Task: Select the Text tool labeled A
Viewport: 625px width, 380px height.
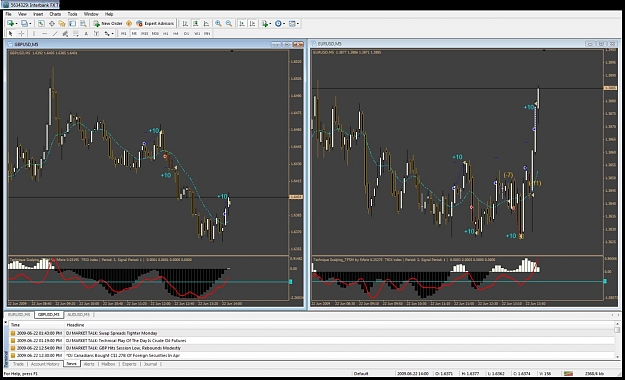Action: [86, 34]
